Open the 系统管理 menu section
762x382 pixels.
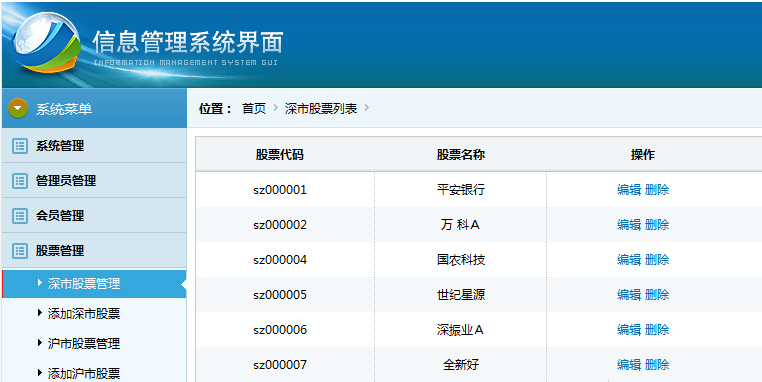click(94, 146)
